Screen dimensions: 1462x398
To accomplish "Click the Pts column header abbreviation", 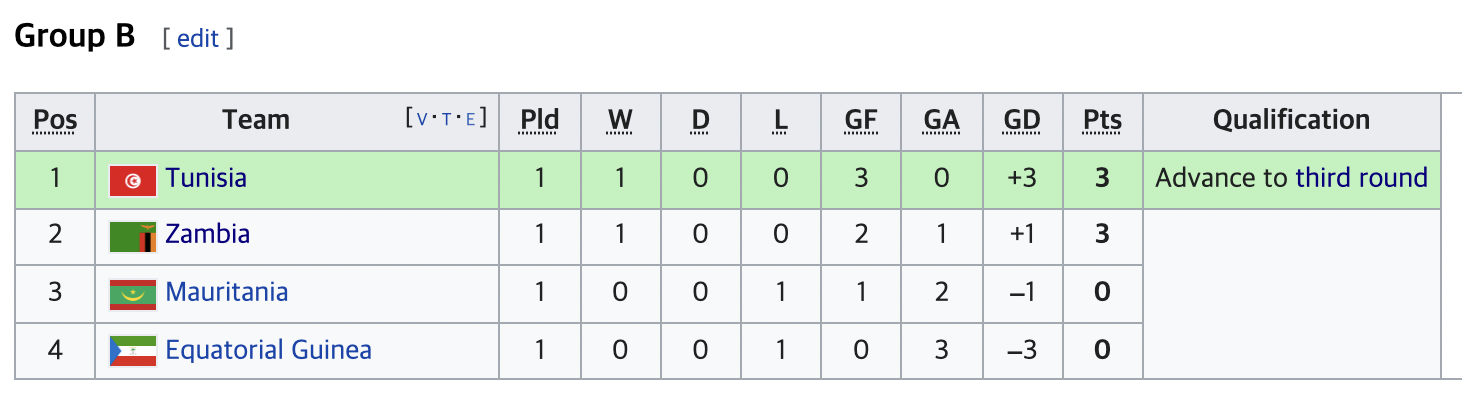I will (1102, 121).
